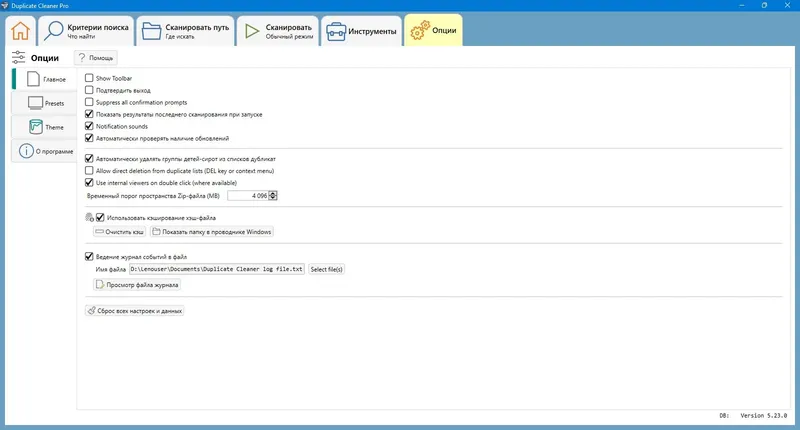The width and height of the screenshot is (800, 430).
Task: Uncheck Ведение журнал событий в файл
Action: (x=89, y=257)
